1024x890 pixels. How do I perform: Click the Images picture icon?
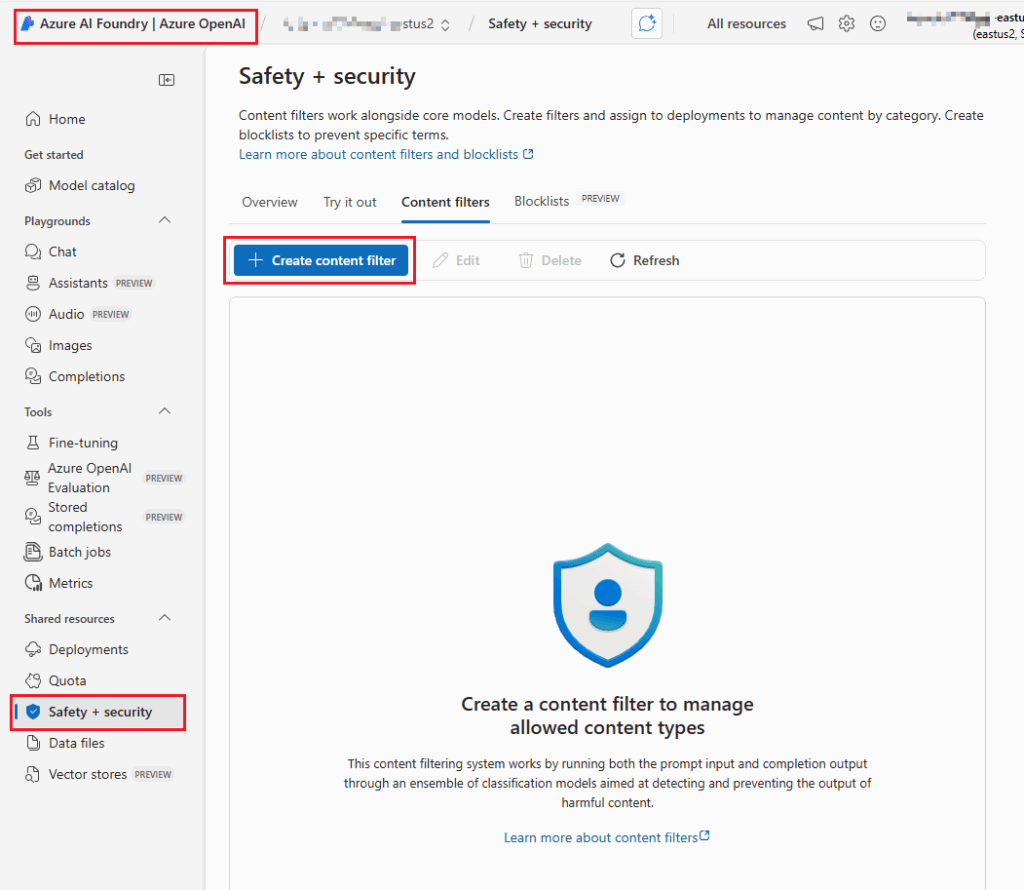(x=33, y=345)
